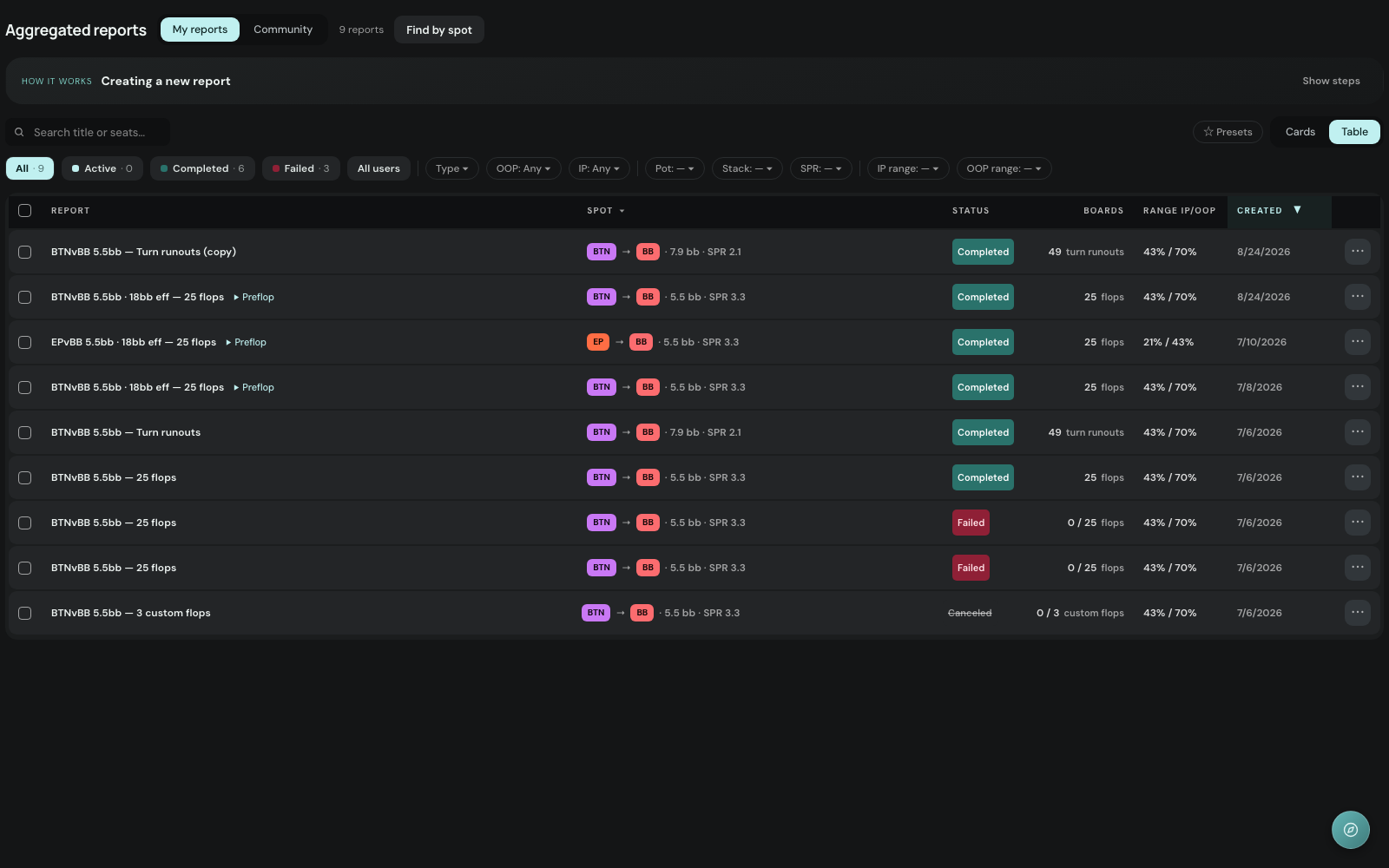
Task: Expand the Pot filter dropdown
Action: pyautogui.click(x=675, y=168)
